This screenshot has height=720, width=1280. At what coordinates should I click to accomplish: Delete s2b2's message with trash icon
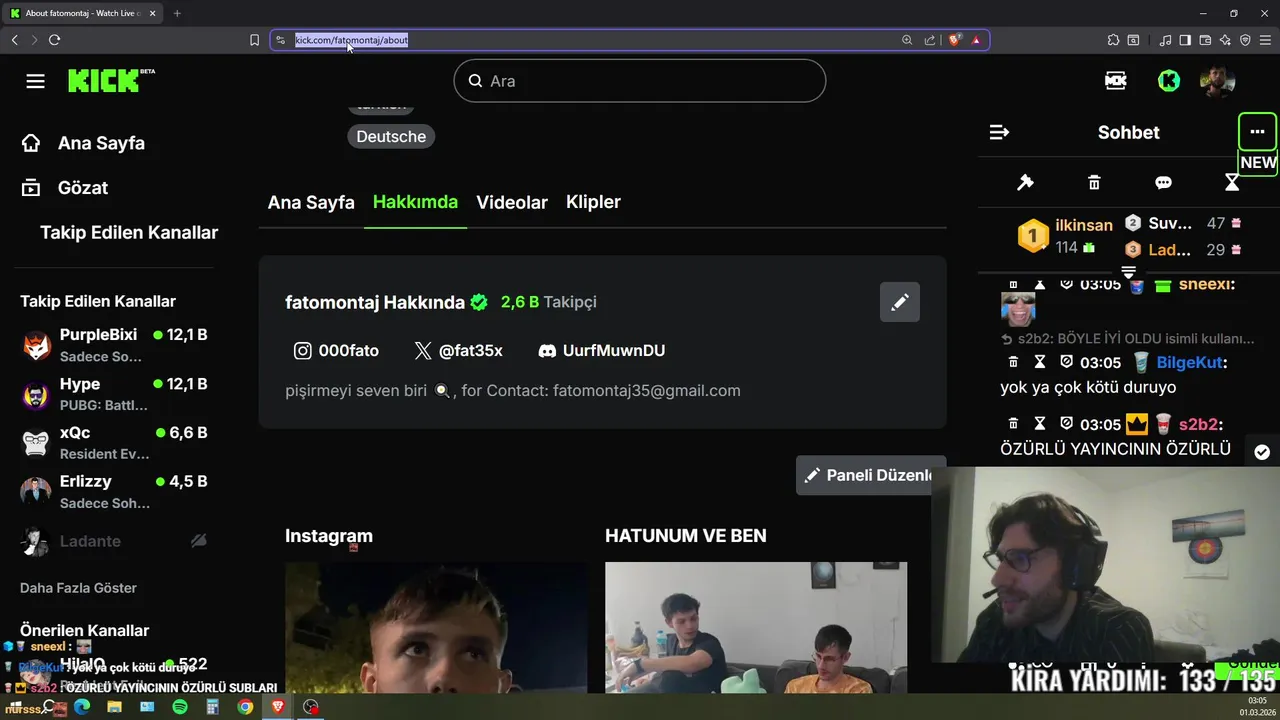[1013, 424]
